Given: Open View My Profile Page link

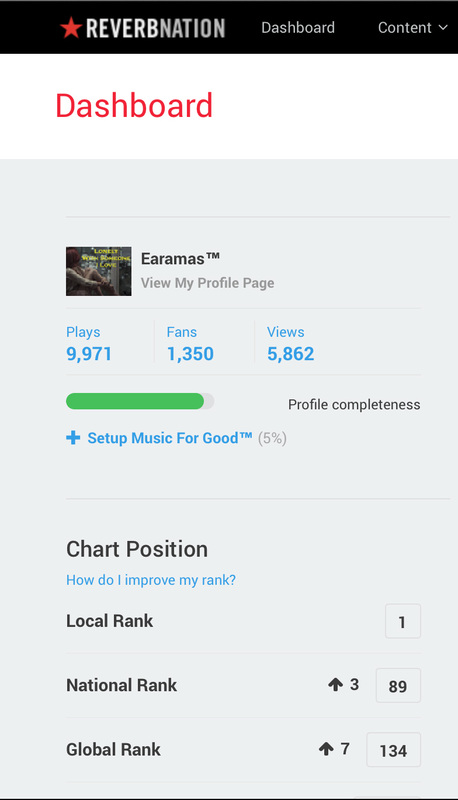Looking at the screenshot, I should tap(208, 283).
